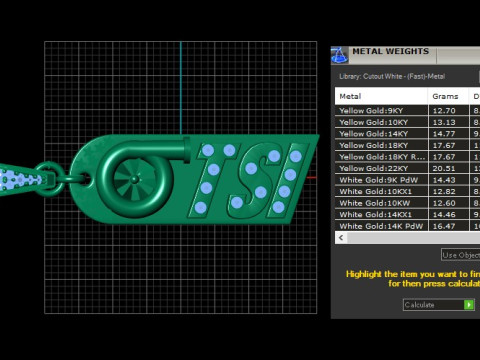This screenshot has width=480, height=360.
Task: Select the White Gold:14K PdW row
Action: click(x=407, y=226)
